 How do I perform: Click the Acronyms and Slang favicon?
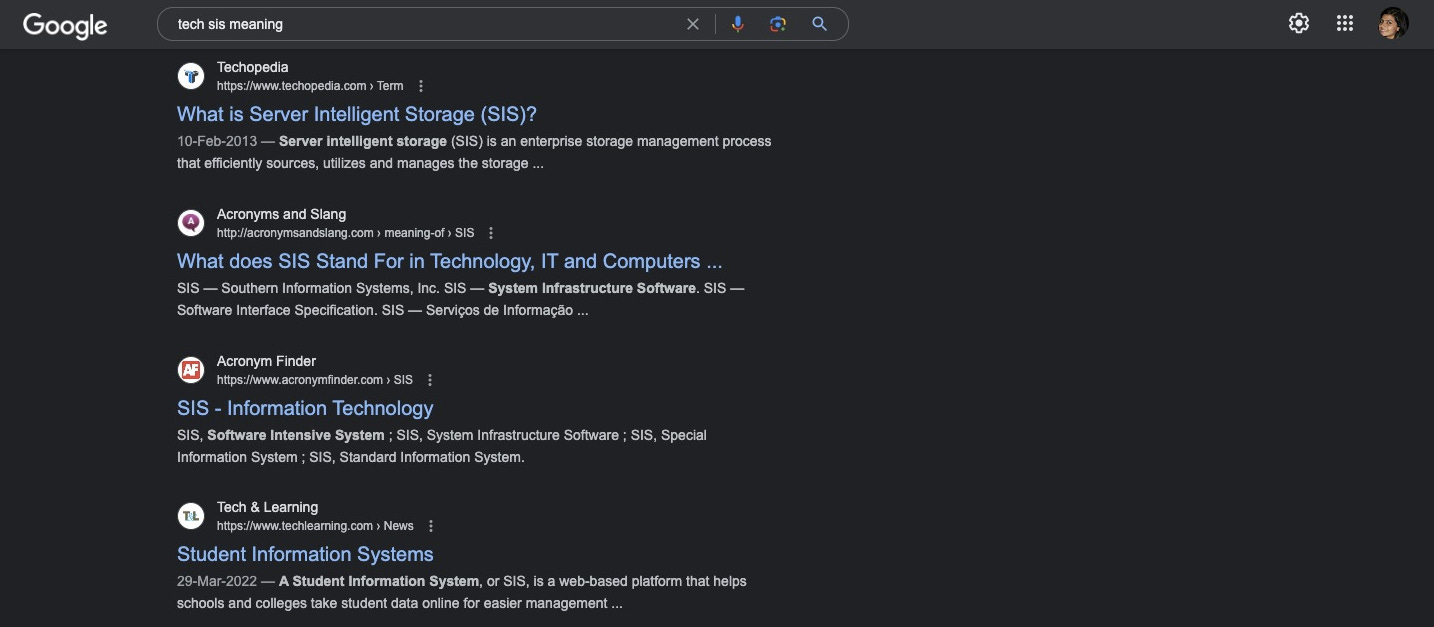point(191,223)
